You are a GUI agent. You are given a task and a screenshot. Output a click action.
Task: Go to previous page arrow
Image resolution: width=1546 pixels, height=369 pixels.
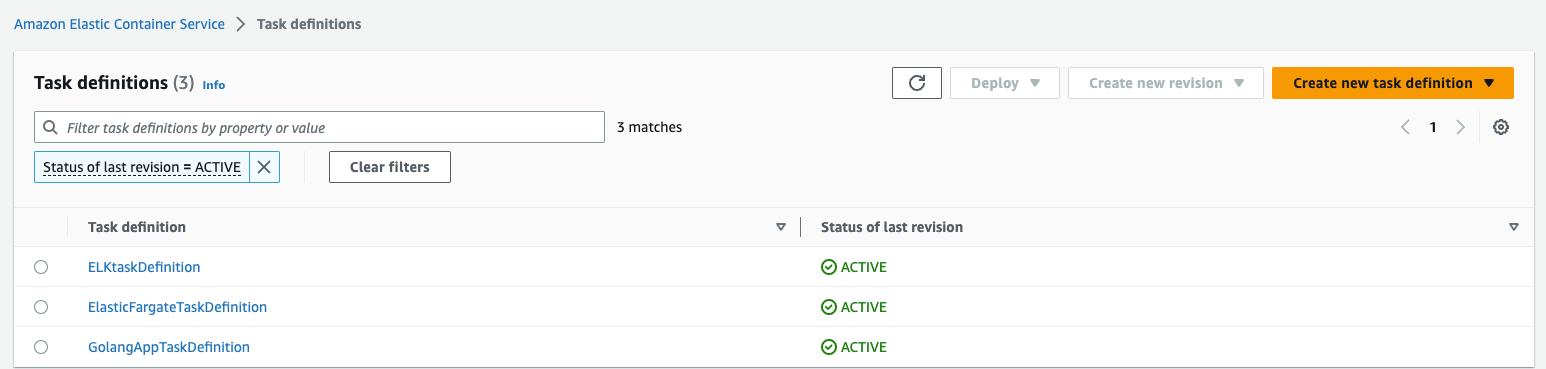tap(1405, 127)
